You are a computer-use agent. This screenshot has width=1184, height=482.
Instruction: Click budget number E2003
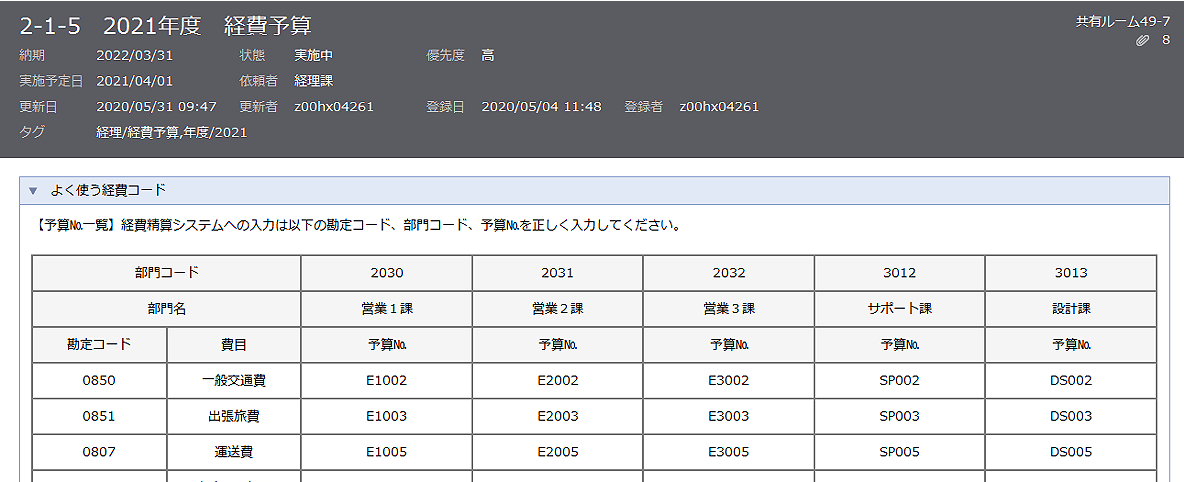557,416
